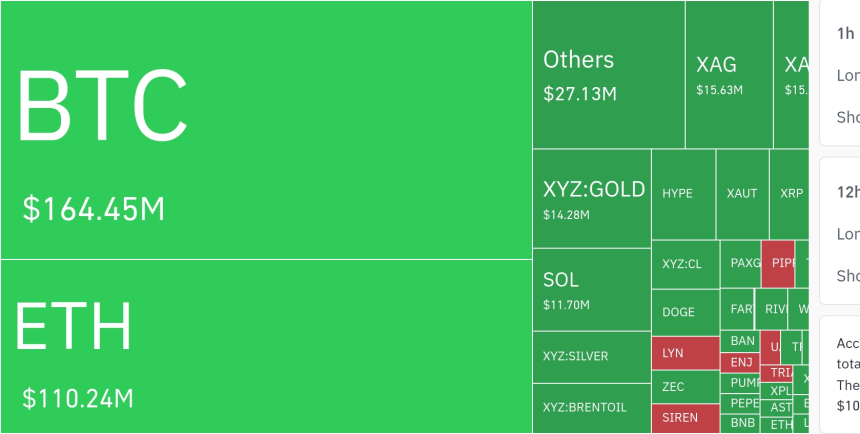Open the Others $27.13M block
The width and height of the screenshot is (860, 434).
608,75
